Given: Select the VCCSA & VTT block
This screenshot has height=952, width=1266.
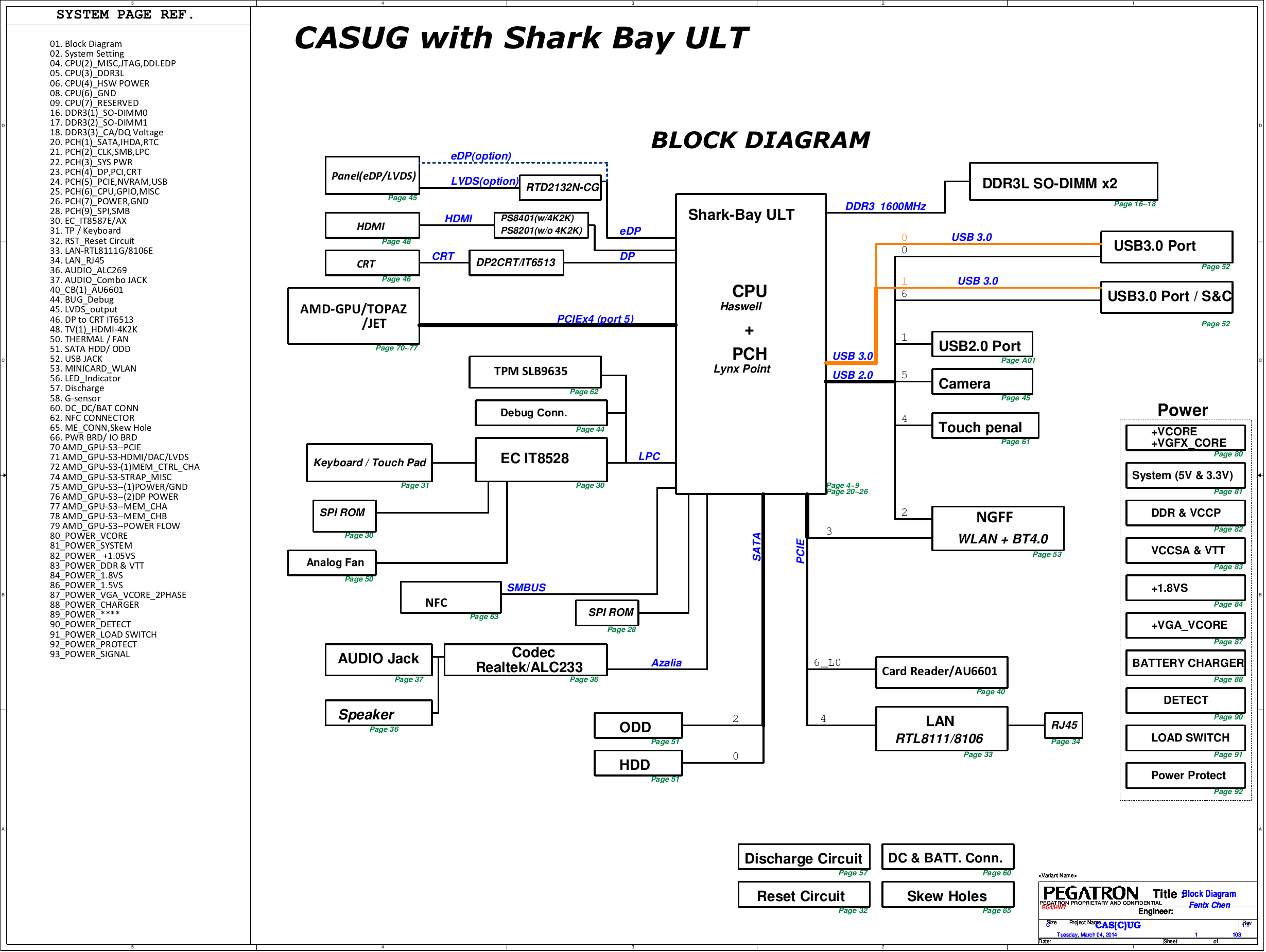Looking at the screenshot, I should coord(1186,551).
